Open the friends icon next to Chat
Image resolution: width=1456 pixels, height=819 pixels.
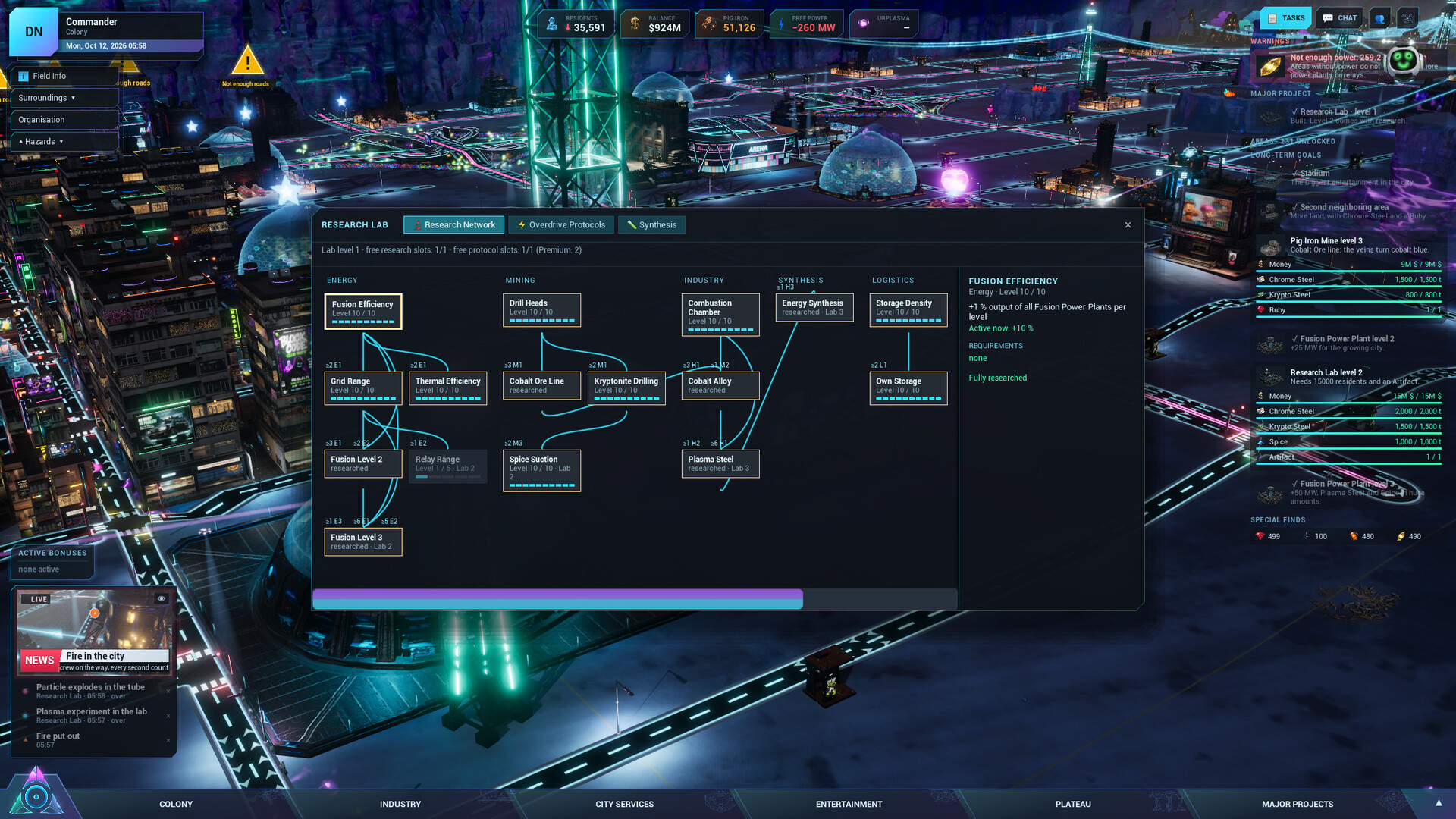pyautogui.click(x=1379, y=18)
